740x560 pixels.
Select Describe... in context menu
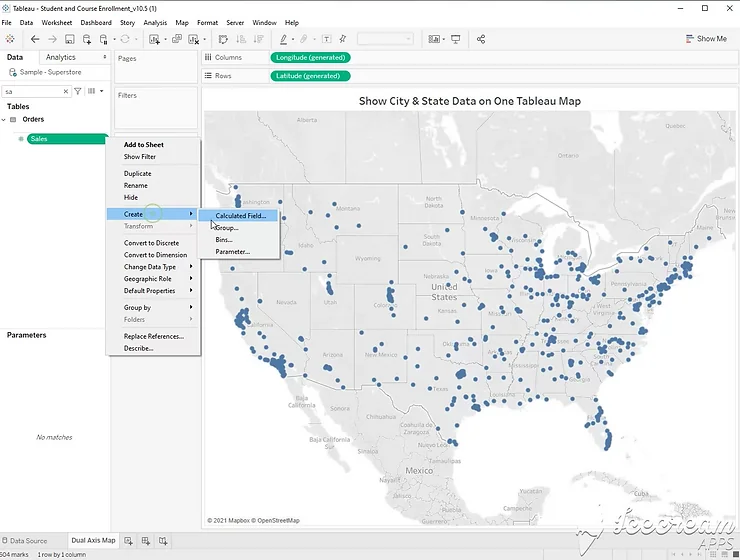tap(153, 348)
